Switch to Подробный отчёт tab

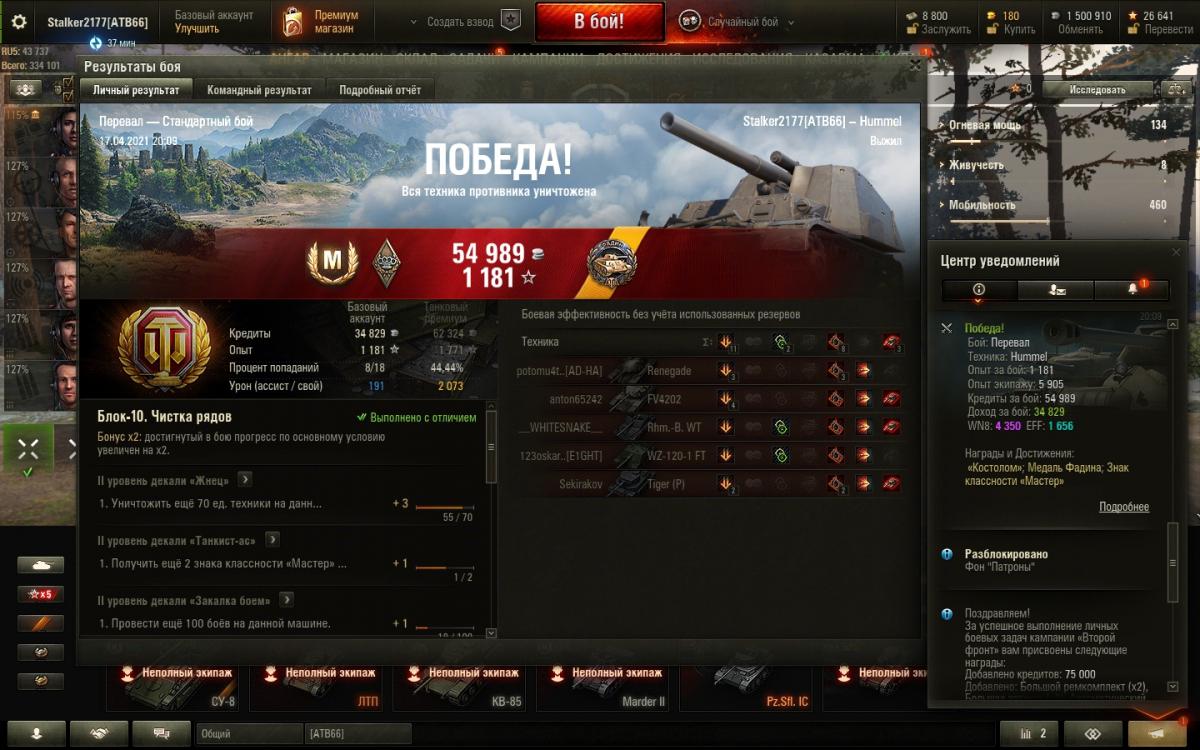[x=380, y=90]
